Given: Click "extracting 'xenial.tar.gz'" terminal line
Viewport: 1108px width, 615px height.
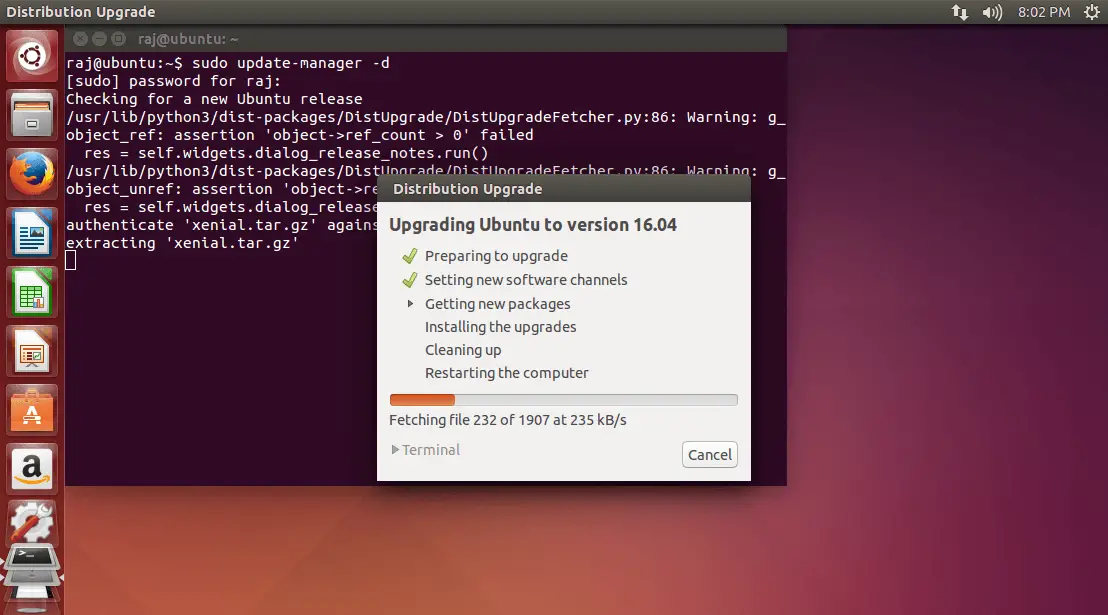Looking at the screenshot, I should point(182,242).
